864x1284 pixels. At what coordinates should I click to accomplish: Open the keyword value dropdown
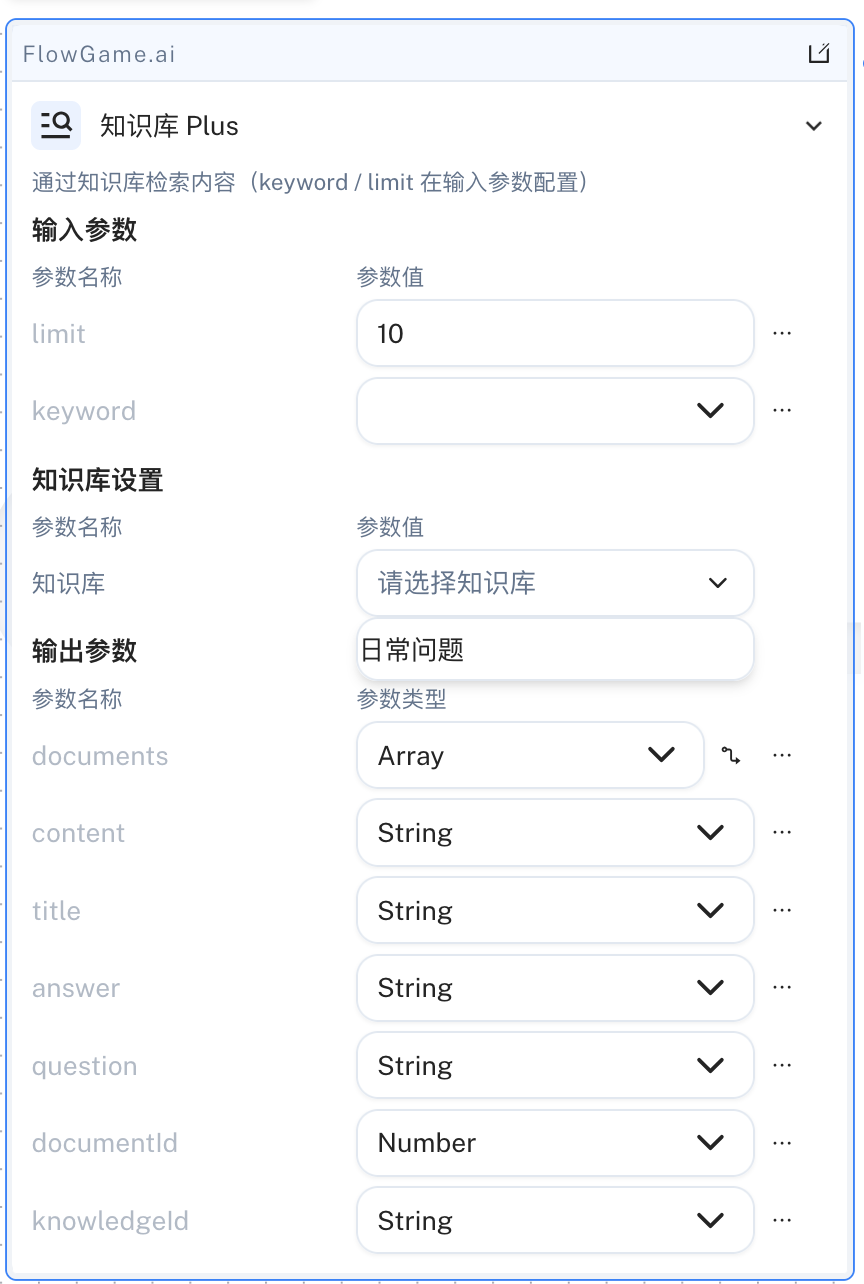555,411
